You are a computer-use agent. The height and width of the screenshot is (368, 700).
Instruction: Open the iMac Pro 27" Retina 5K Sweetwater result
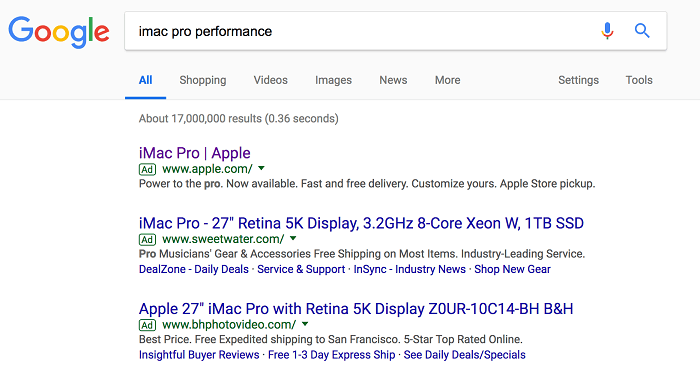click(x=361, y=223)
